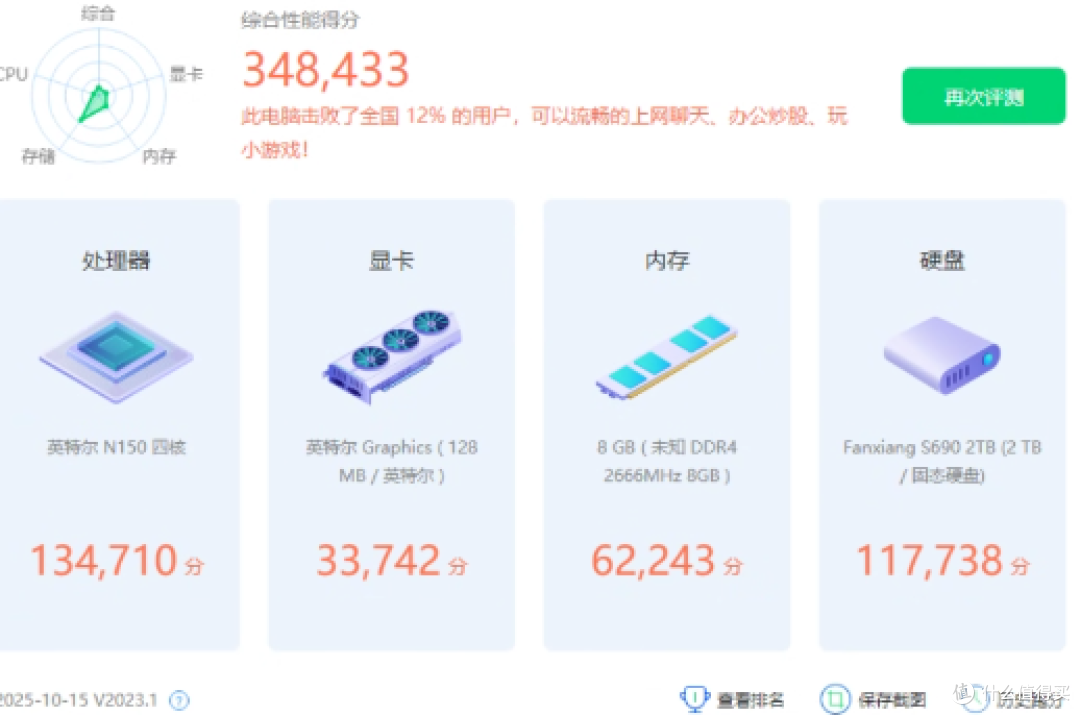Click the crop icon beside 保存截图
Image resolution: width=1080 pixels, height=715 pixels.
[835, 699]
